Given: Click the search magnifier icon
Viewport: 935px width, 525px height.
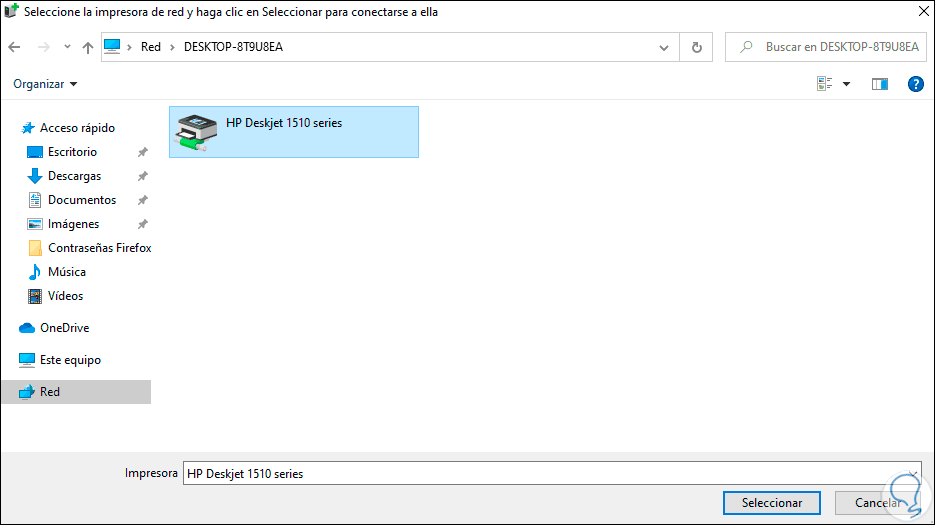Looking at the screenshot, I should [746, 47].
